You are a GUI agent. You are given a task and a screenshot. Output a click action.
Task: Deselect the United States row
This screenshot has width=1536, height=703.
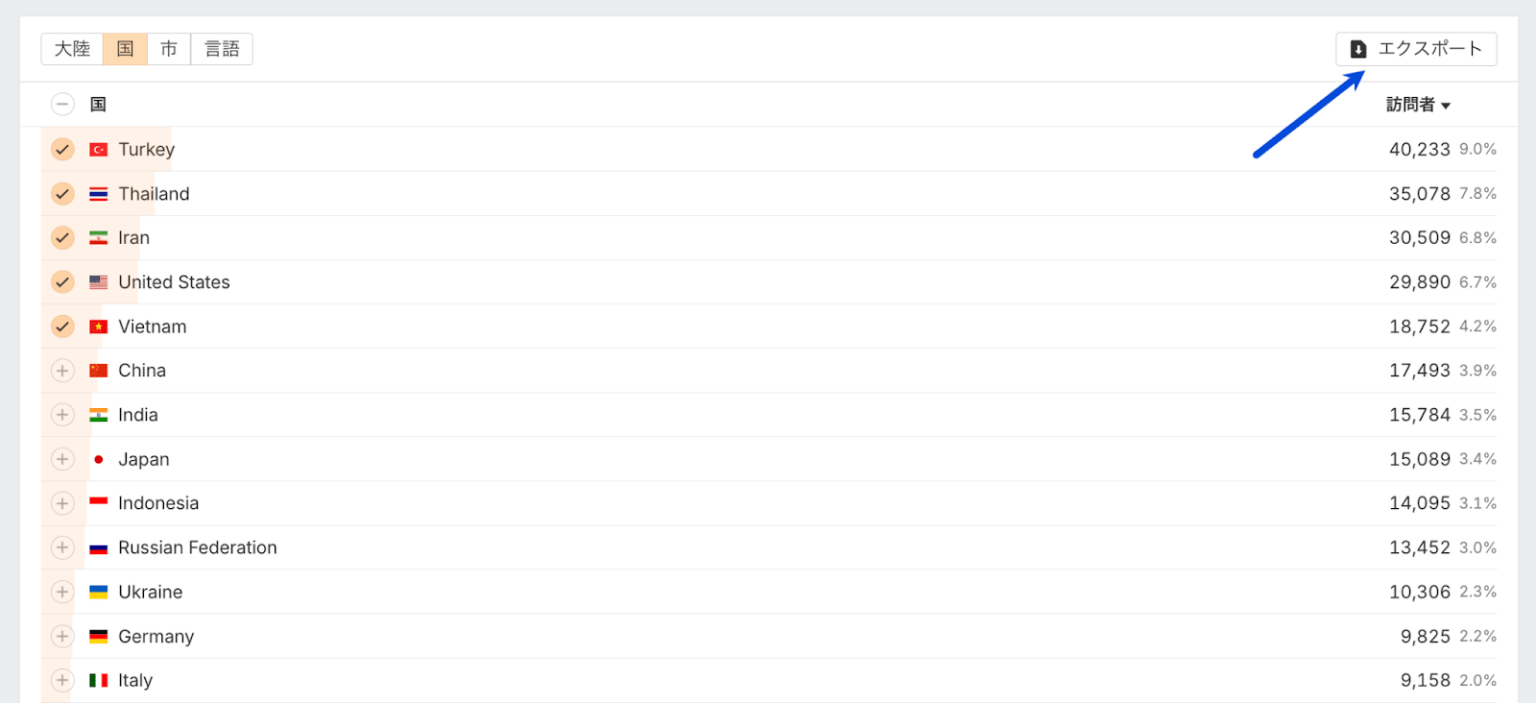pyautogui.click(x=63, y=282)
